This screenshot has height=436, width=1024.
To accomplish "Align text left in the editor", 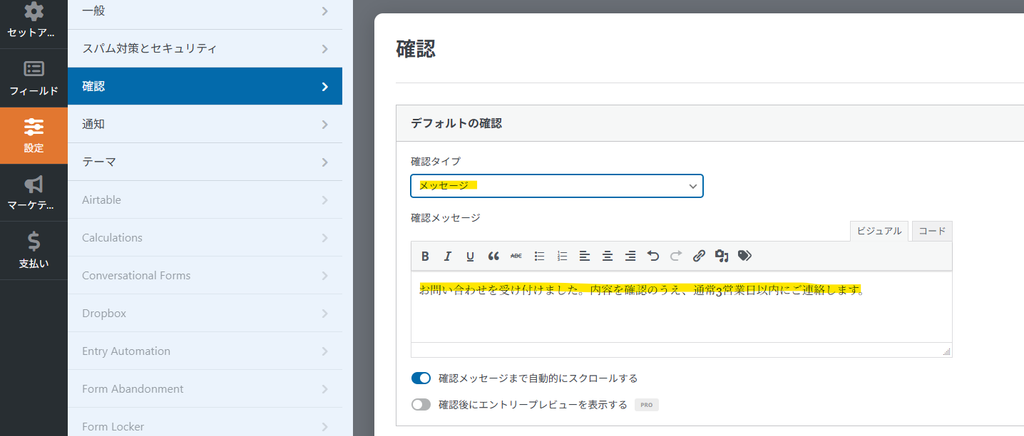I will pyautogui.click(x=584, y=257).
